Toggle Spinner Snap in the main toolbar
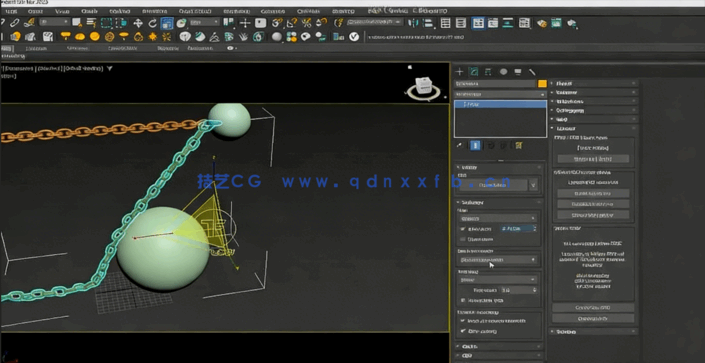Screen dimensions: 705x363 321,22
